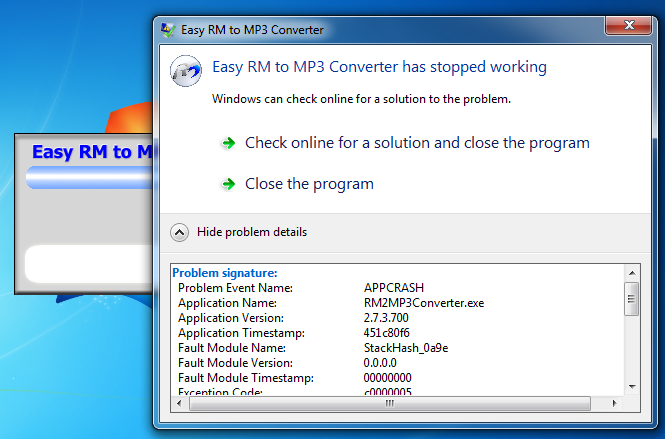
Task: Choose Close the program option
Action: (309, 184)
